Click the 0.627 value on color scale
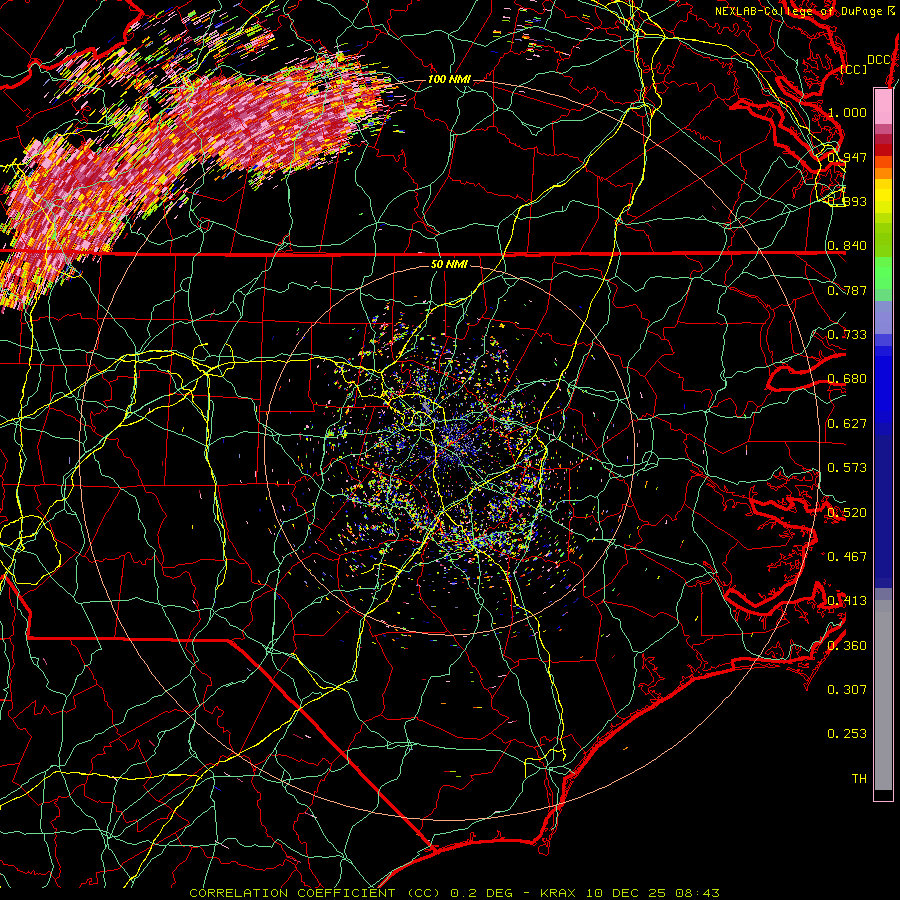 point(847,424)
